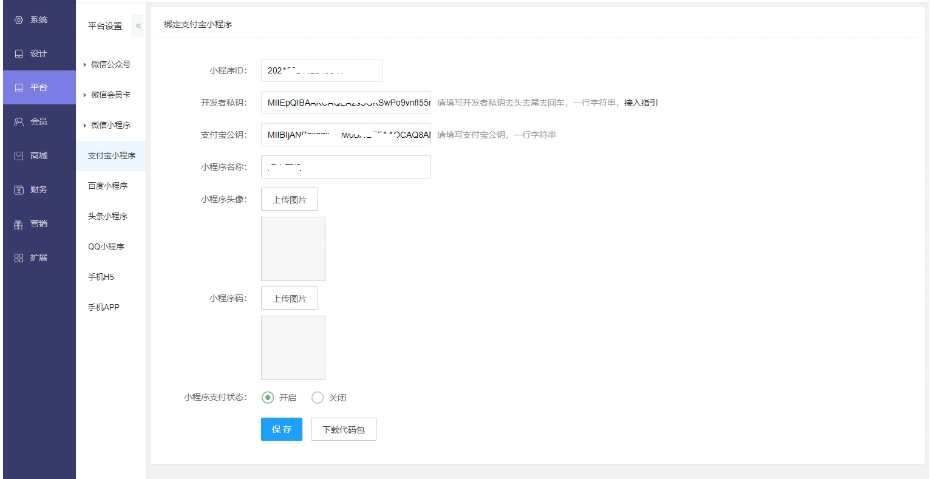Image resolution: width=930 pixels, height=479 pixels.
Task: Click the 扩展 grid icon
Action: point(18,258)
